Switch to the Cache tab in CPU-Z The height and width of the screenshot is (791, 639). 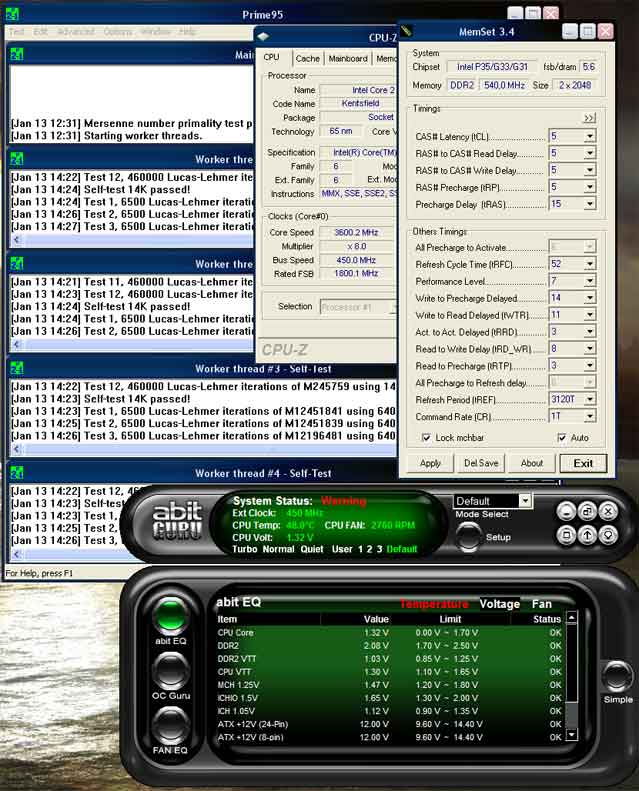tap(308, 59)
